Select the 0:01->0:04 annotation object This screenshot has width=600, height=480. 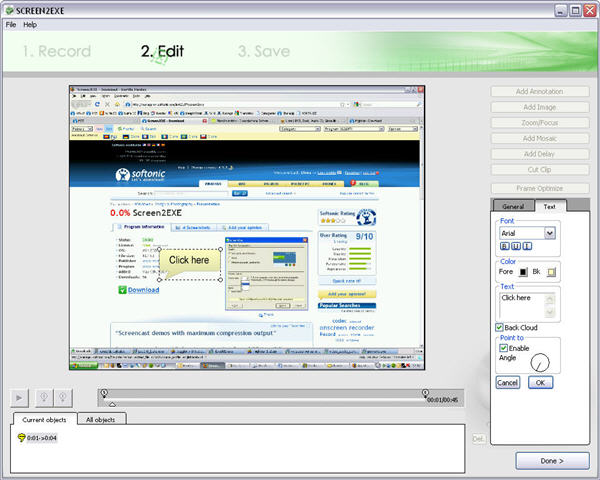click(x=42, y=438)
